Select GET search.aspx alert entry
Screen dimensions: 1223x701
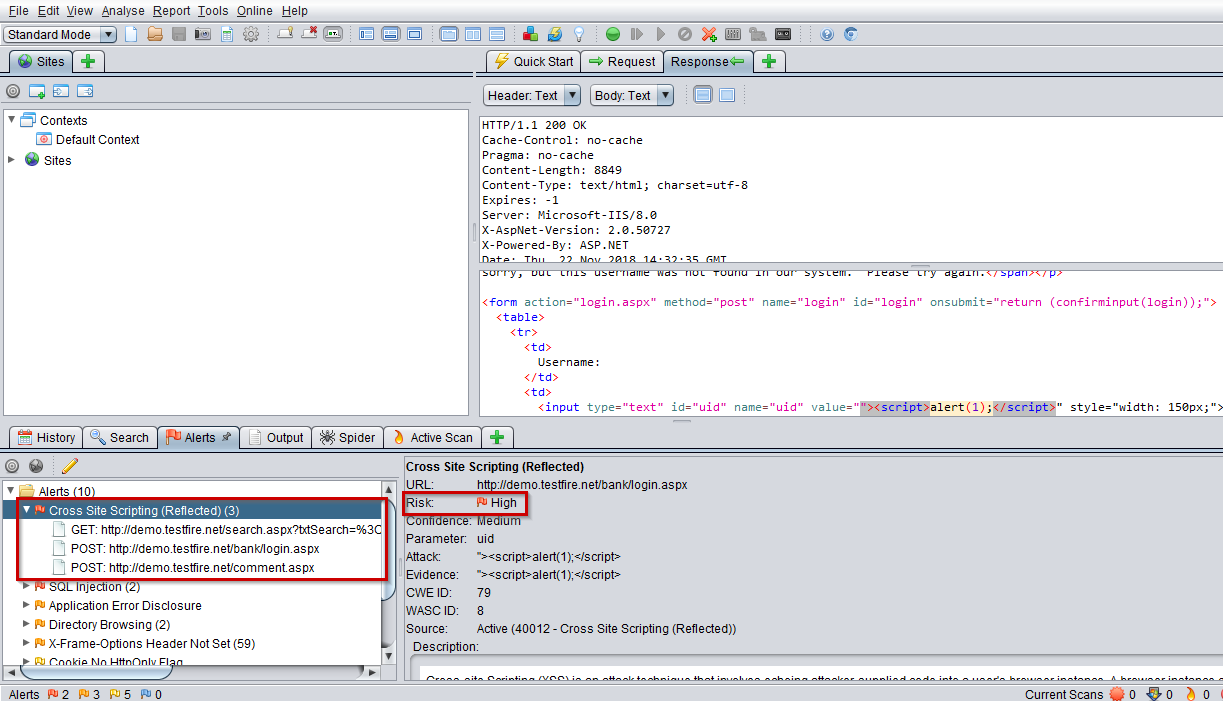point(216,530)
